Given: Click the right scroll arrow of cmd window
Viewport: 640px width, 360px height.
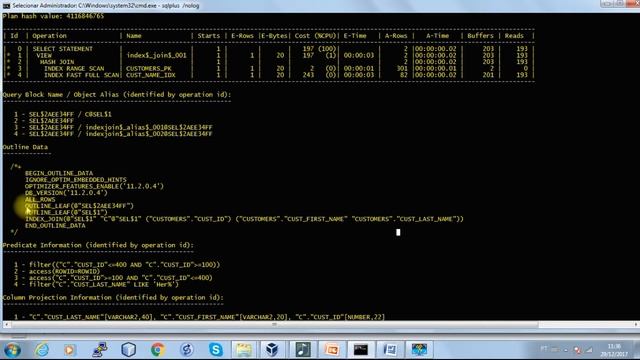Looking at the screenshot, I should [x=636, y=324].
